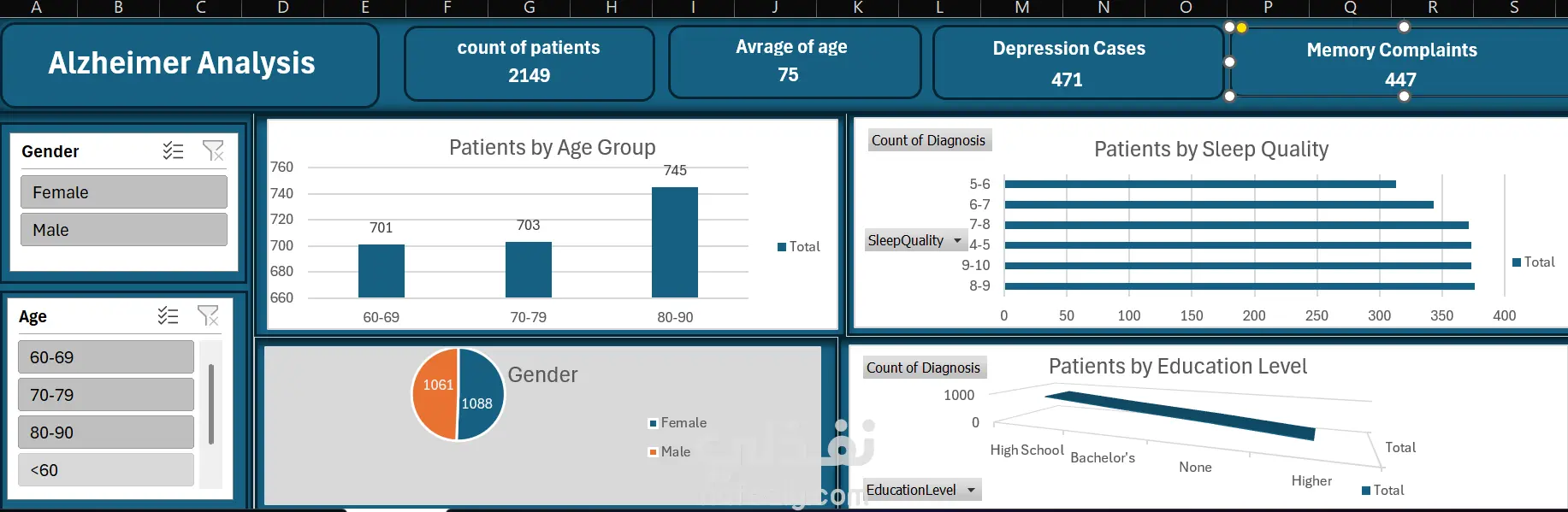Select column S header

coord(1514,8)
